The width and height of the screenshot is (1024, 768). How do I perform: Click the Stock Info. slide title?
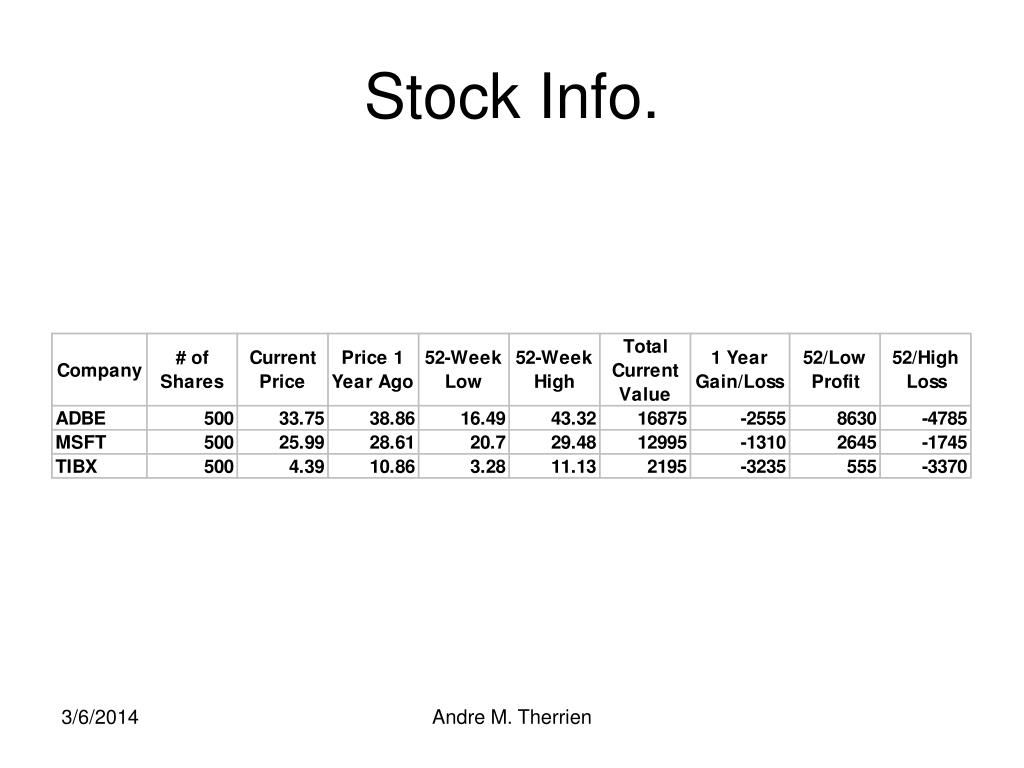tap(511, 97)
